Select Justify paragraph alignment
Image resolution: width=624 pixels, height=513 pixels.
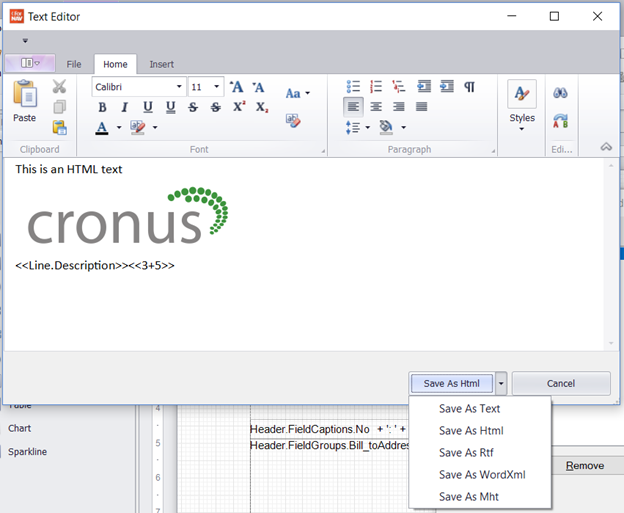pos(421,107)
